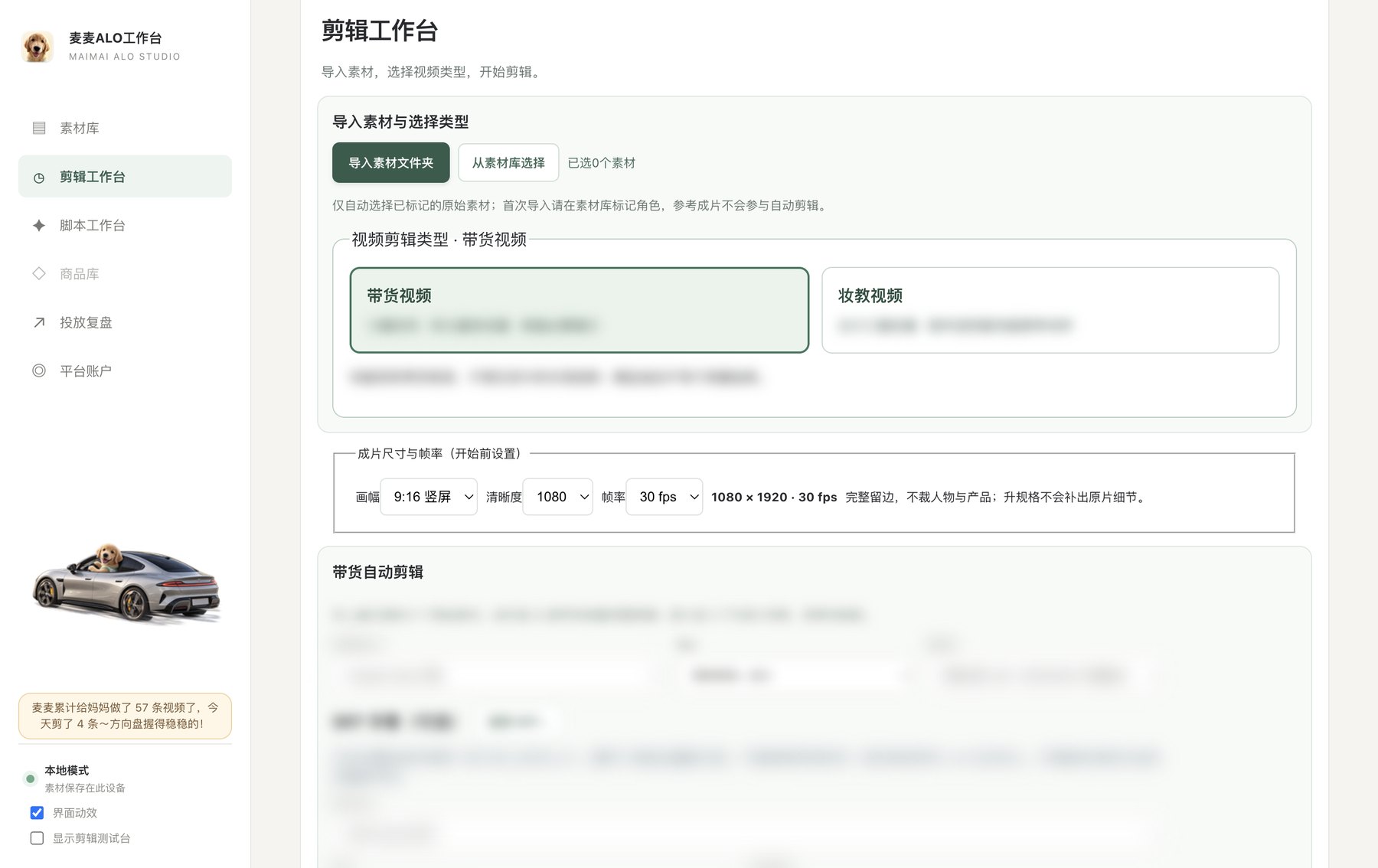Open the 清晰度 1080 dropdown
The height and width of the screenshot is (868, 1378).
coord(558,497)
